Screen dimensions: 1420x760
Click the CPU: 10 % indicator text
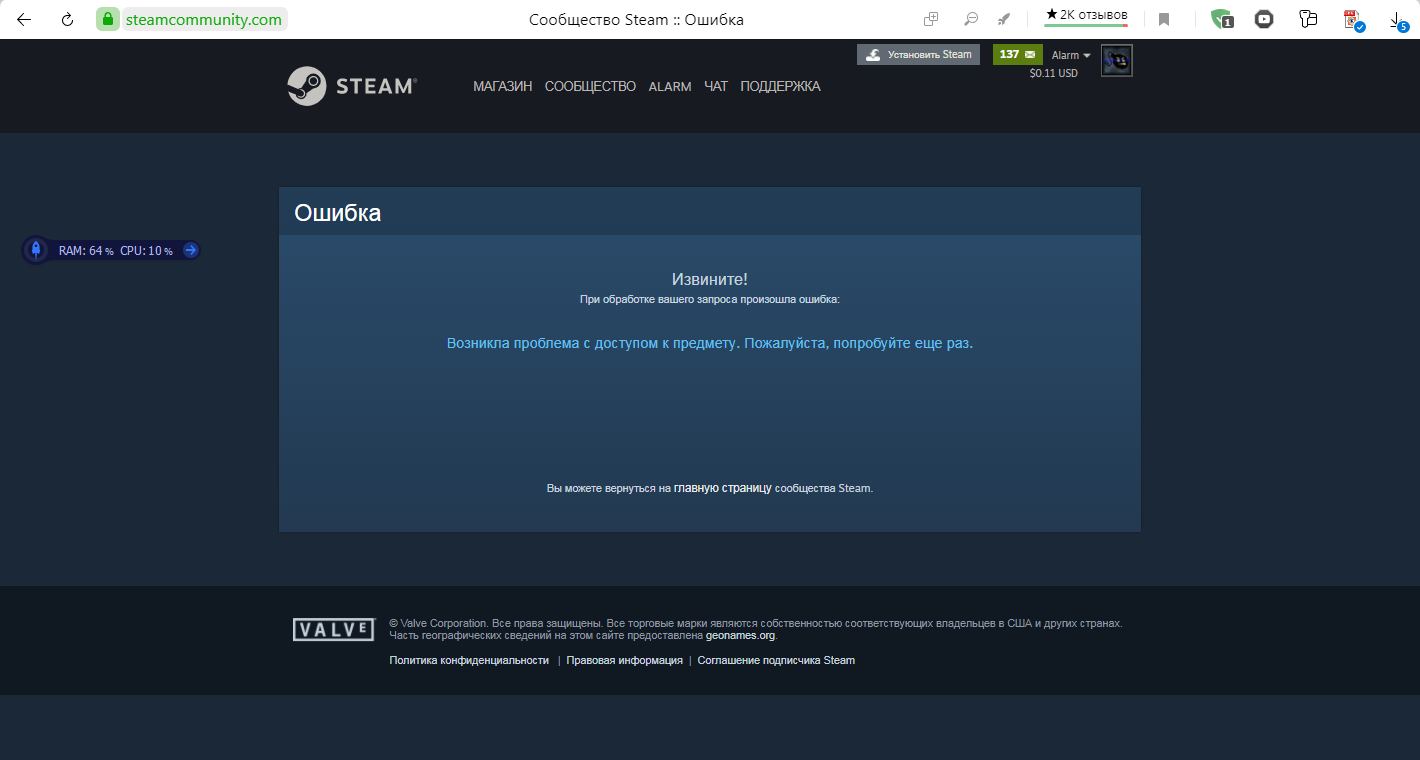coord(146,251)
